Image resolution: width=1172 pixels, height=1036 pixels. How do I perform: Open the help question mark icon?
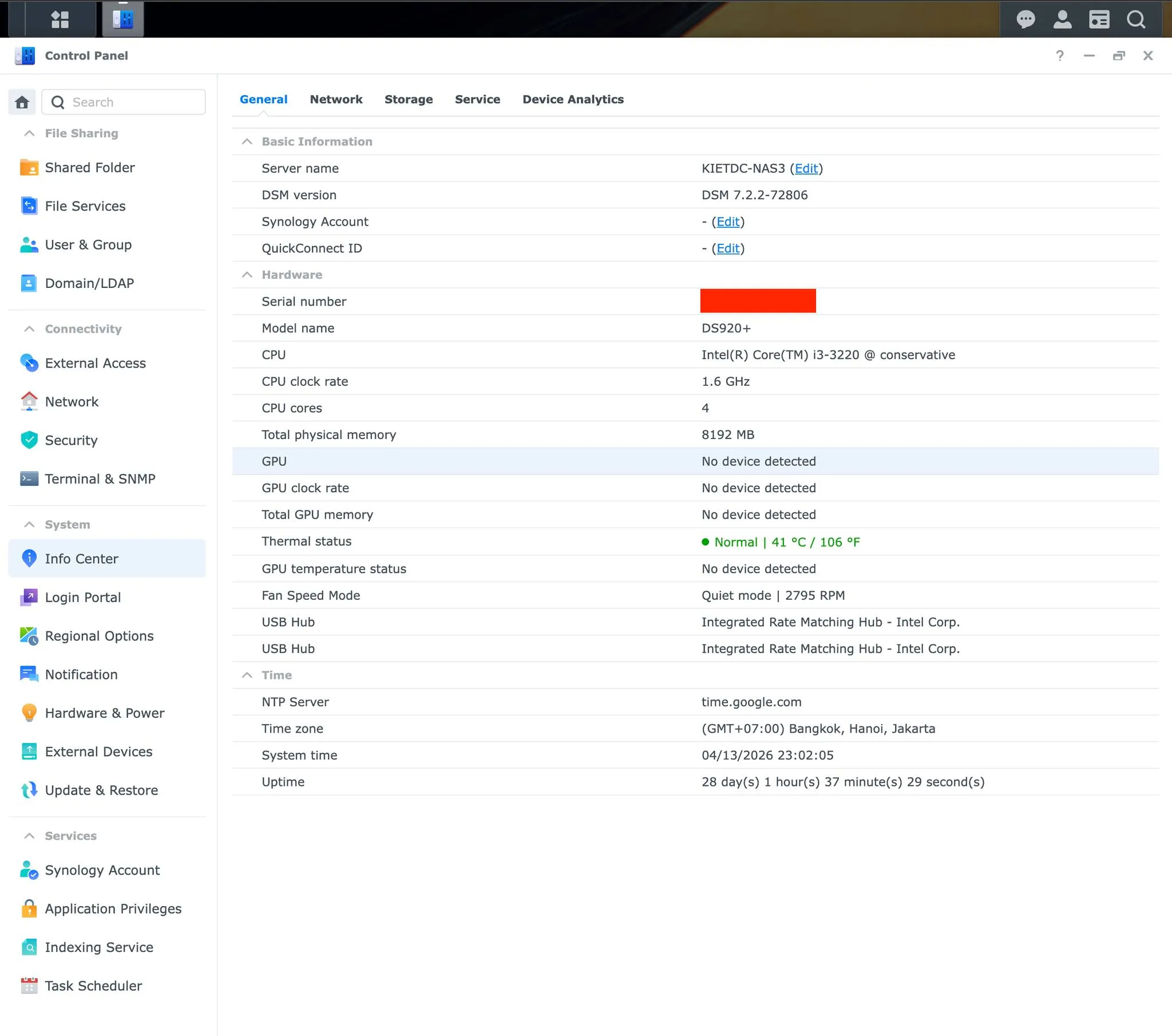[x=1060, y=56]
